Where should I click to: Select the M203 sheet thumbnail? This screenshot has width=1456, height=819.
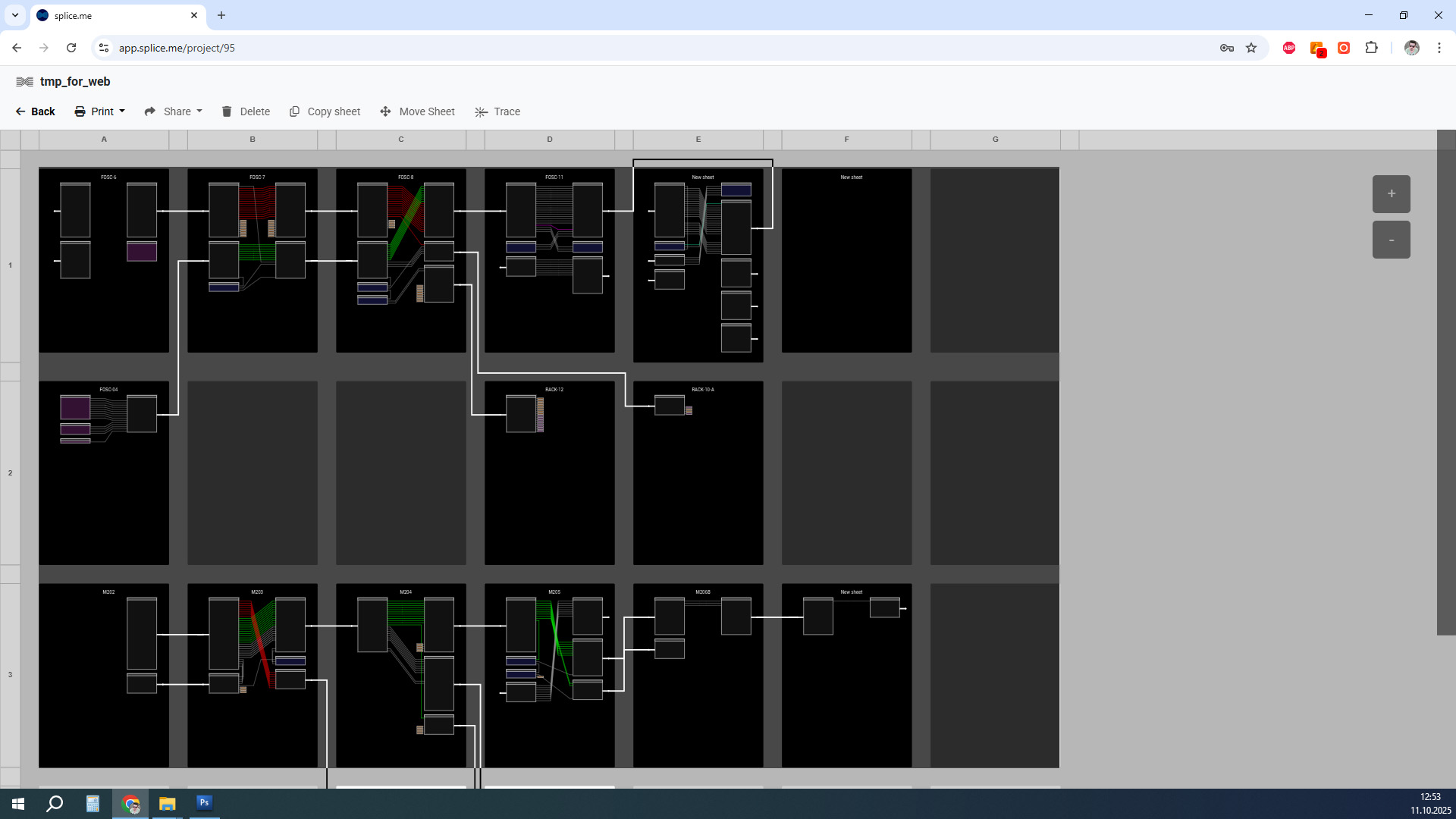pyautogui.click(x=253, y=675)
